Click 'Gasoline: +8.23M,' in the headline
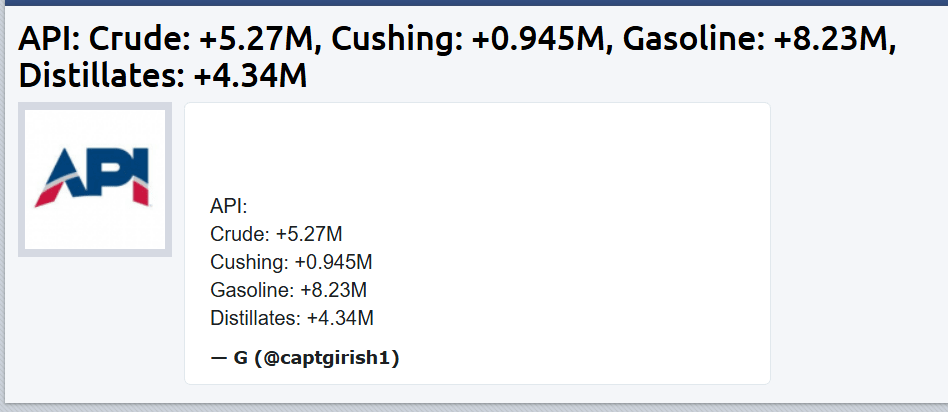The width and height of the screenshot is (948, 412). [759, 40]
